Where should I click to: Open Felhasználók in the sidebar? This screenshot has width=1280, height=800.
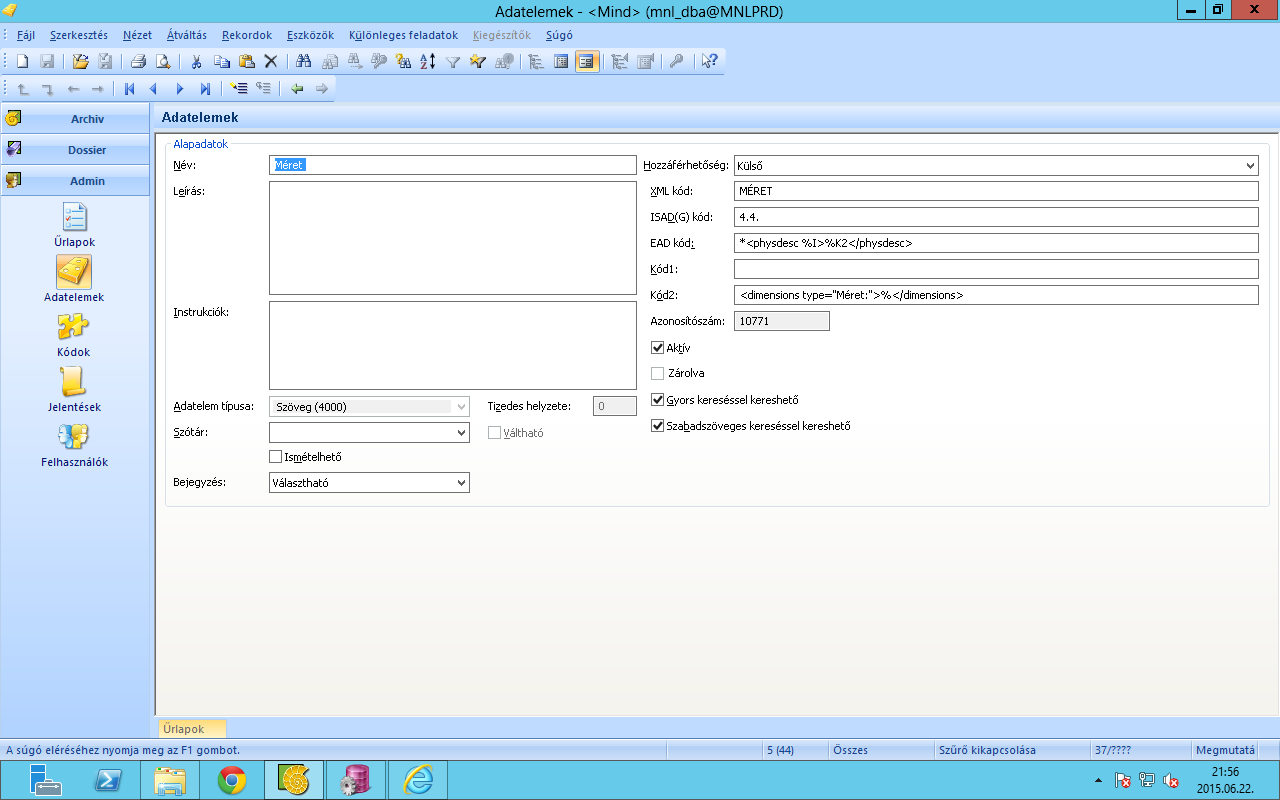coord(74,445)
